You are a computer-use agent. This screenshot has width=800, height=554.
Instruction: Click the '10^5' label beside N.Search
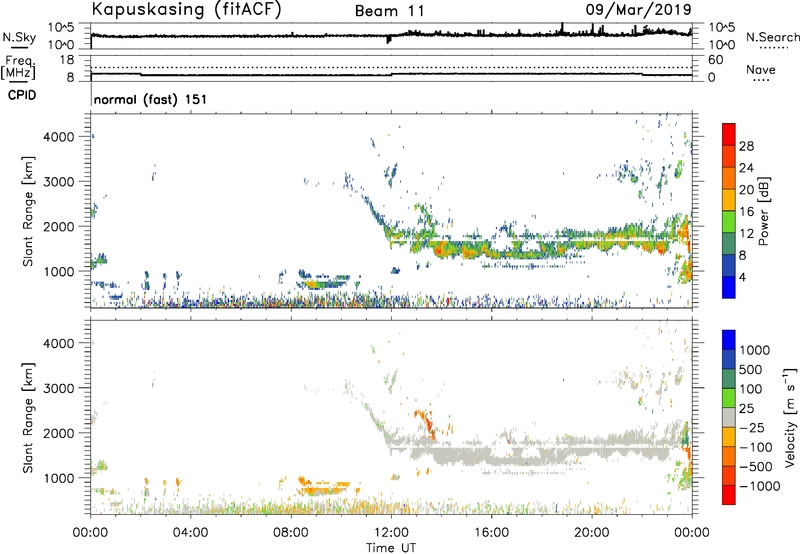[722, 27]
